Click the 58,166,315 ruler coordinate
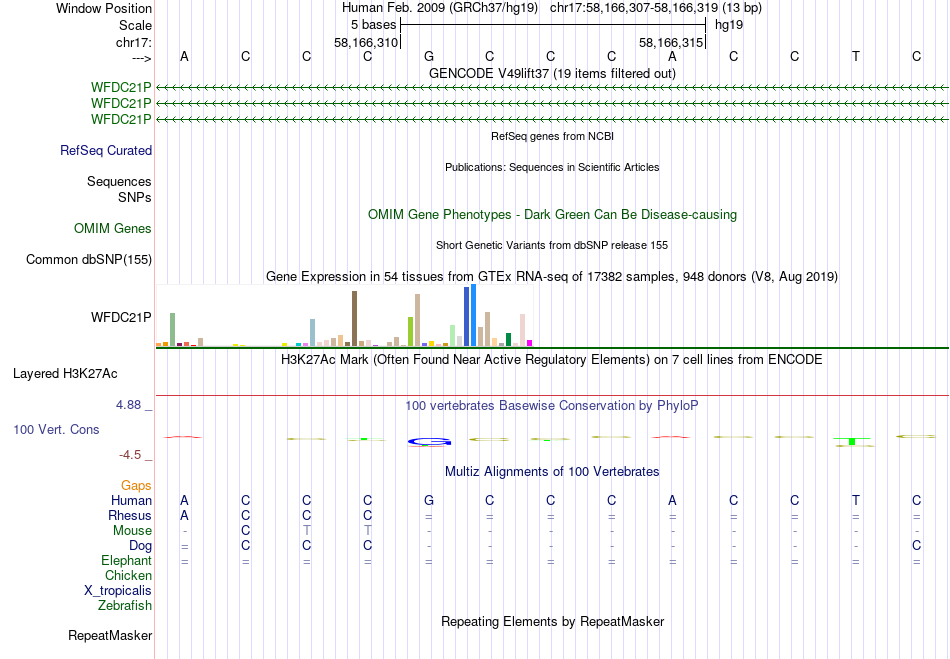The image size is (950, 659). pyautogui.click(x=671, y=42)
